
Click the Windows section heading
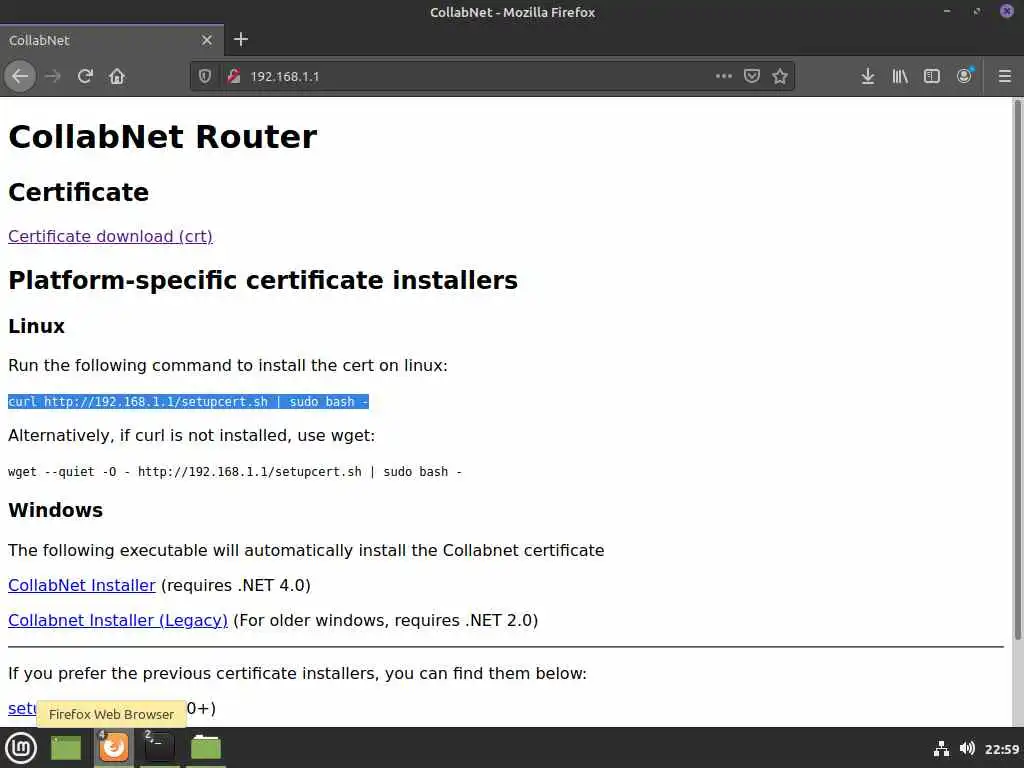pos(56,510)
